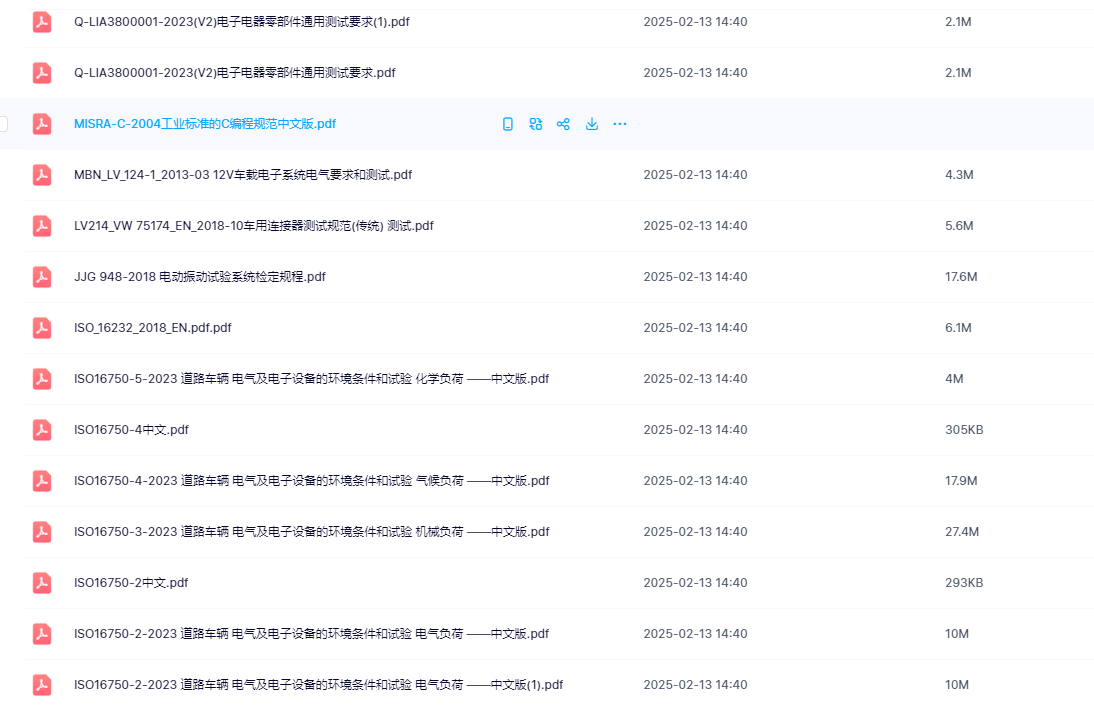Open JJG 948-2018 电动振动试验系统检定规程.pdf
This screenshot has height=709, width=1094.
(x=200, y=277)
